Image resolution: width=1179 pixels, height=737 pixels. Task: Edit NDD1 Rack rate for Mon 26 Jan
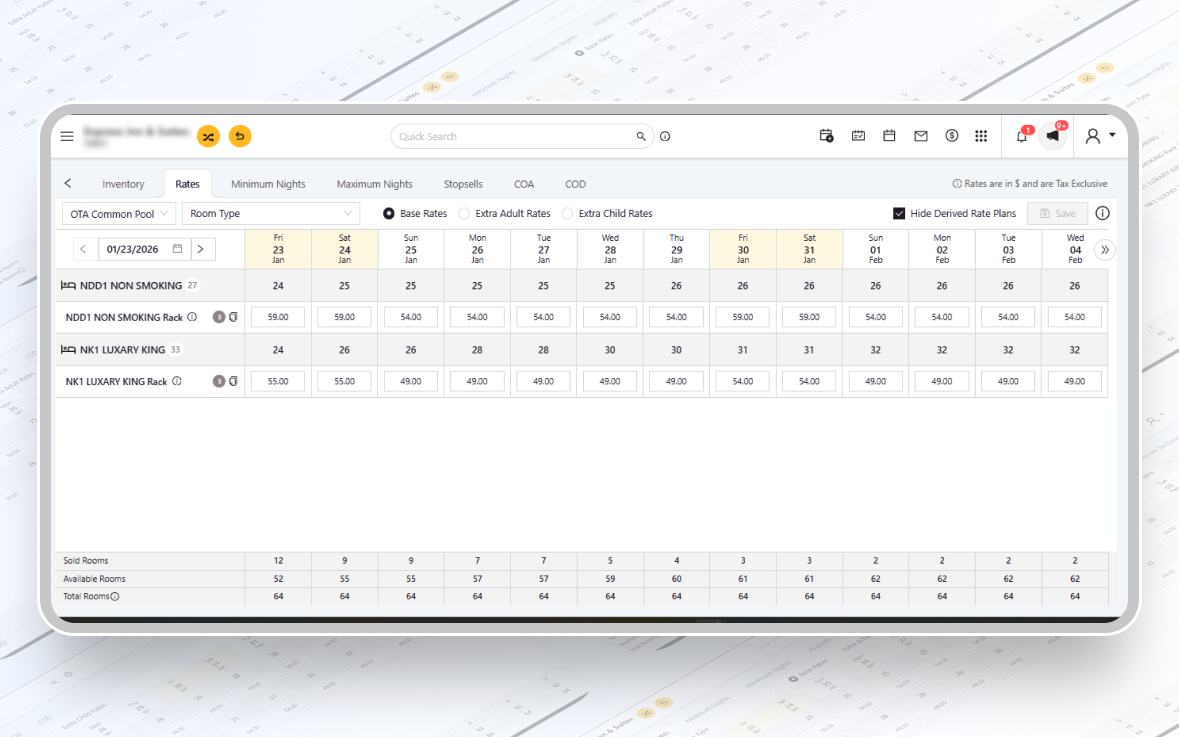(x=477, y=317)
